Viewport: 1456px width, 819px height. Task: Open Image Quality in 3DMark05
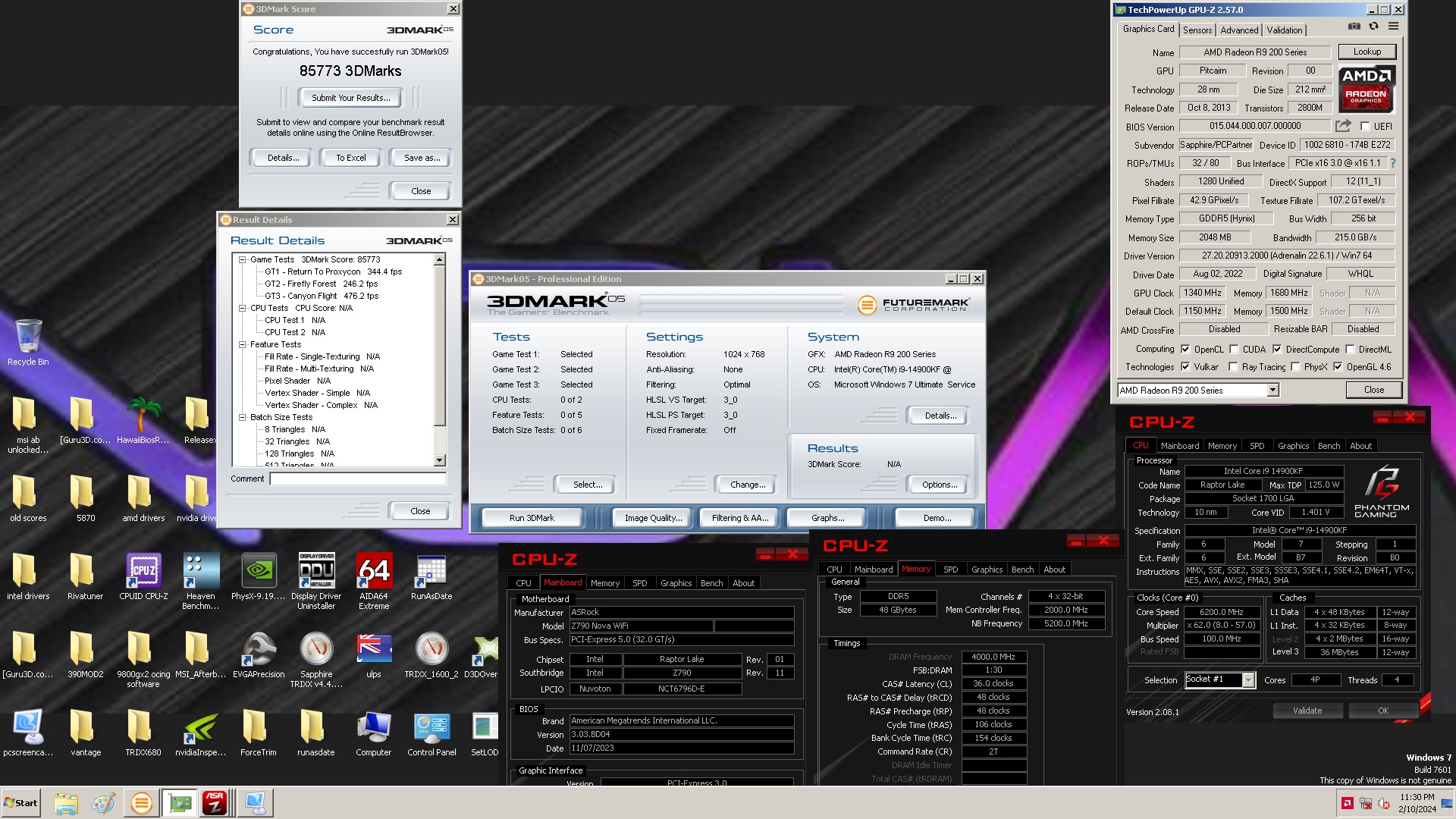point(653,518)
